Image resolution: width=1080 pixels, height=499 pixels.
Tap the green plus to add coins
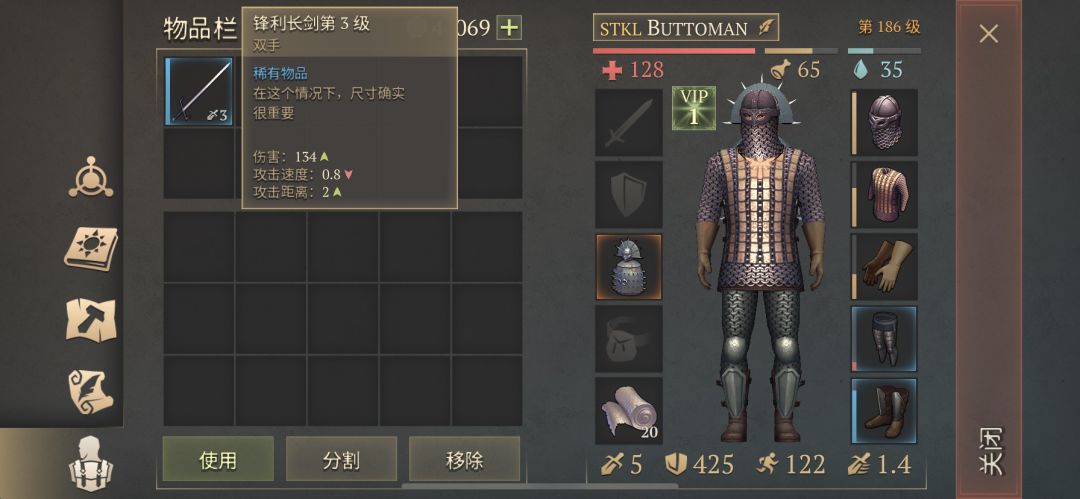coord(509,28)
